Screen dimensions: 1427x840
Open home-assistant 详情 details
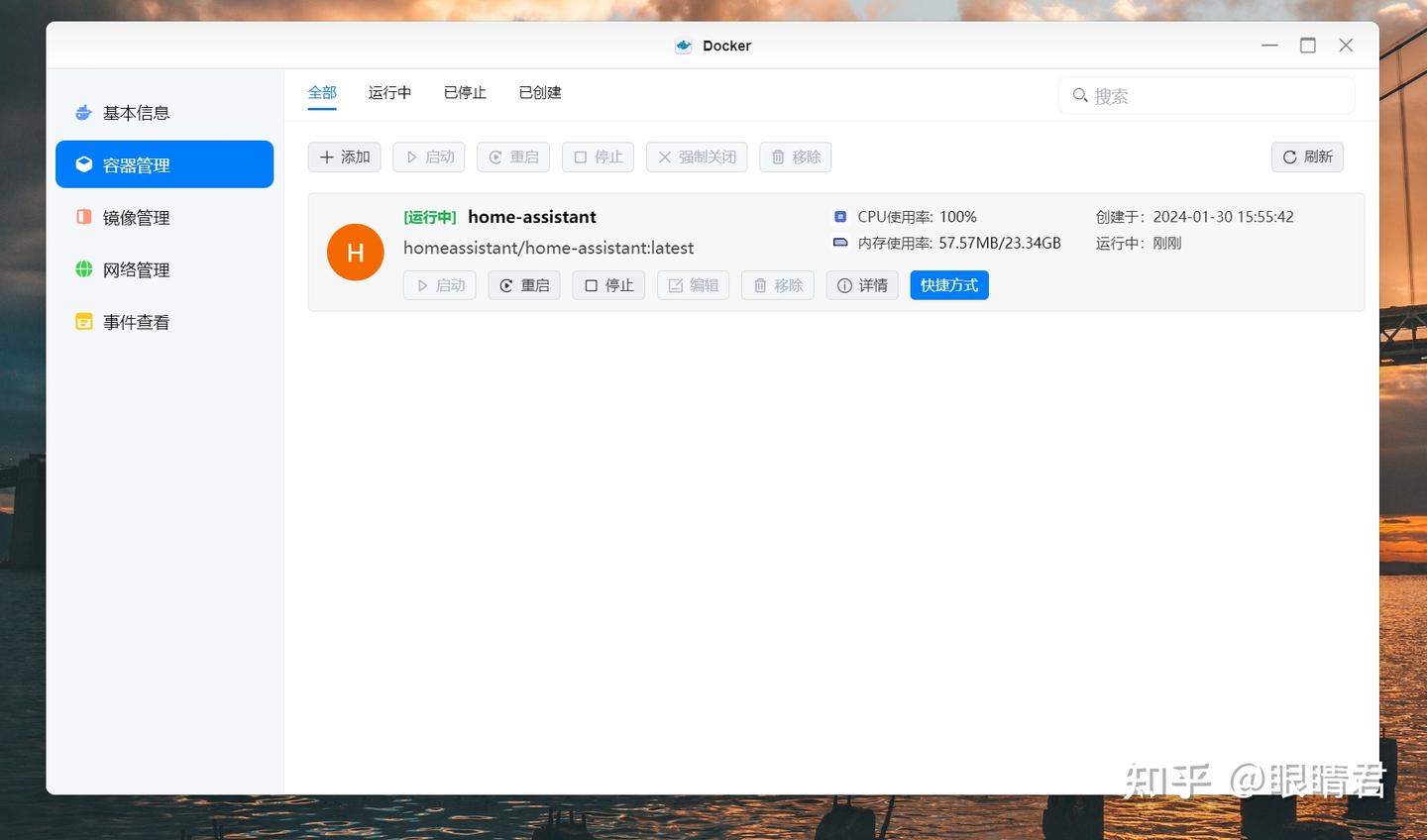tap(861, 285)
